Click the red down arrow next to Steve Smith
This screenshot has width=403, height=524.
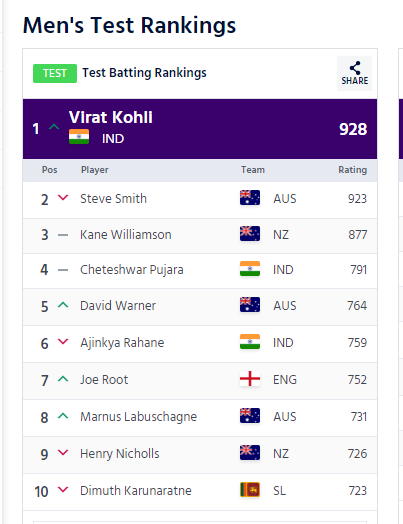(x=63, y=198)
